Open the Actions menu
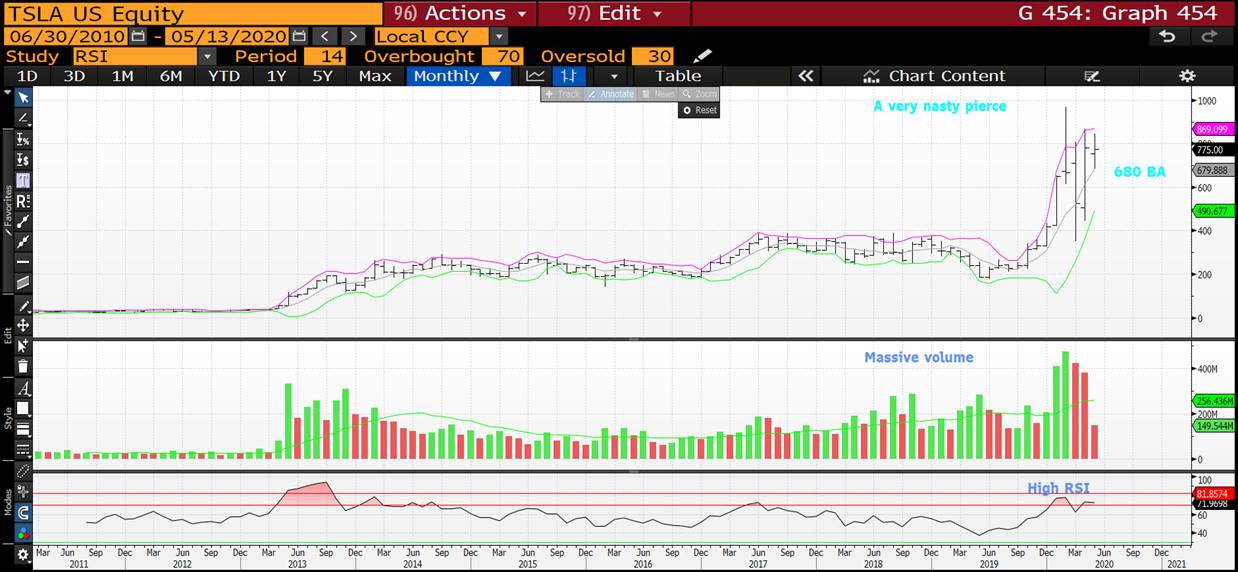Image resolution: width=1238 pixels, height=572 pixels. tap(460, 13)
